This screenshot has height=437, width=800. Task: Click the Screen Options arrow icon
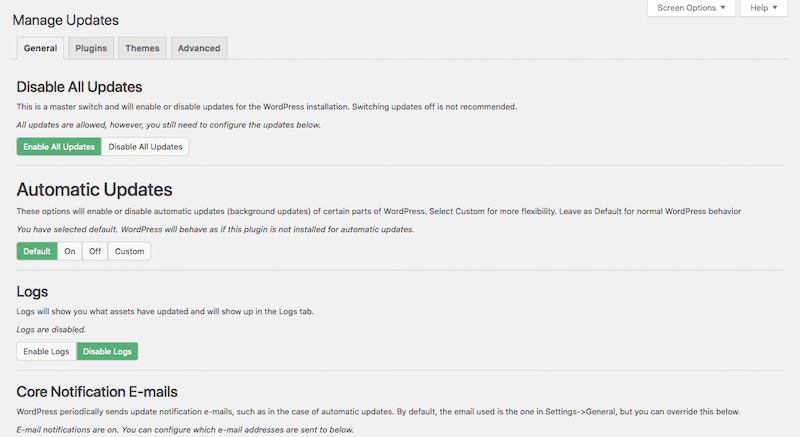(x=723, y=8)
